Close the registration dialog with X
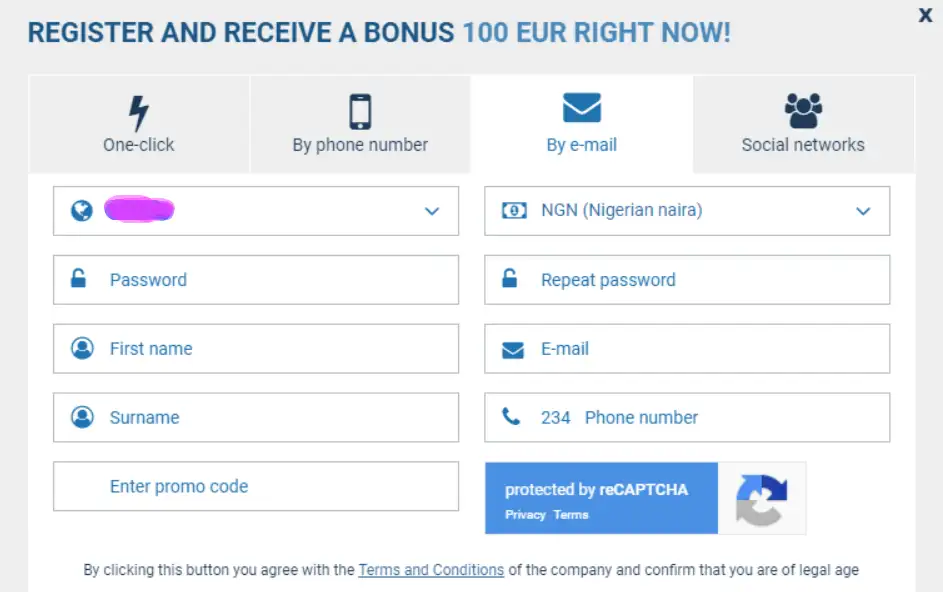Image resolution: width=943 pixels, height=592 pixels. (x=926, y=15)
